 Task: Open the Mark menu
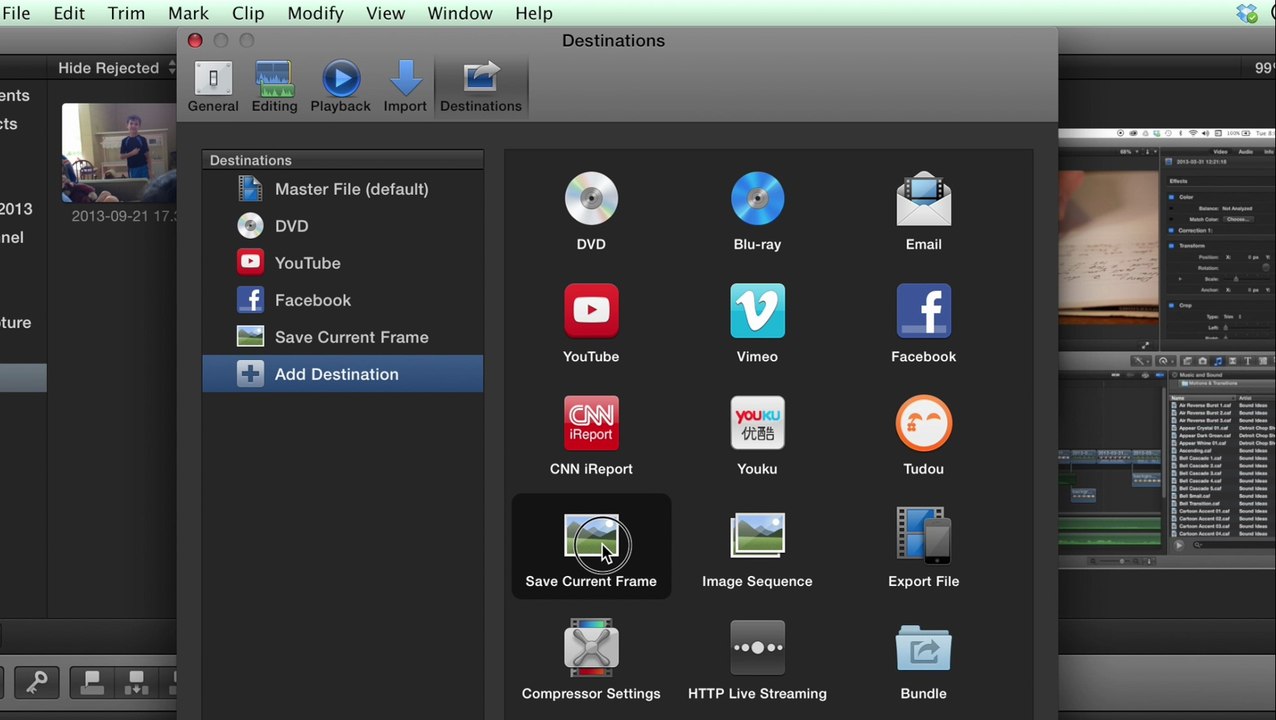coord(188,13)
